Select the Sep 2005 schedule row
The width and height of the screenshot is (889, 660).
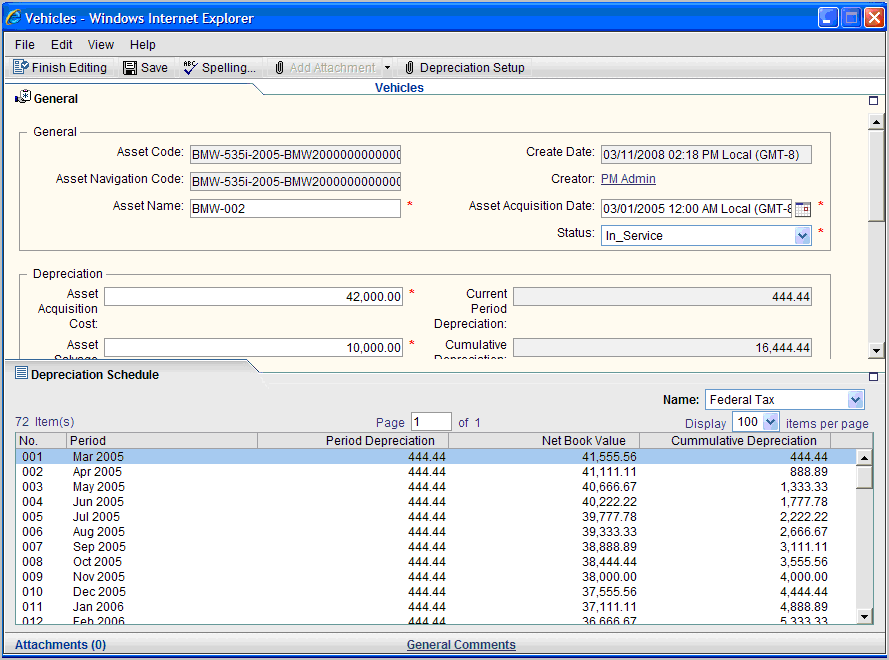tap(435, 547)
